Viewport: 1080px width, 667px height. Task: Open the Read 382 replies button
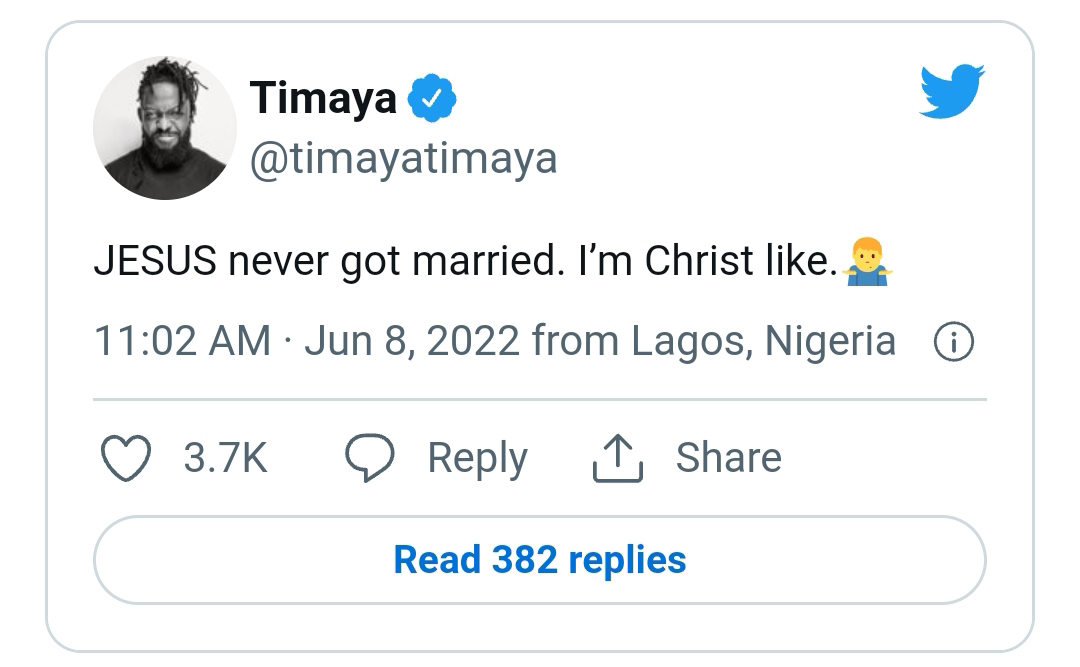[540, 560]
